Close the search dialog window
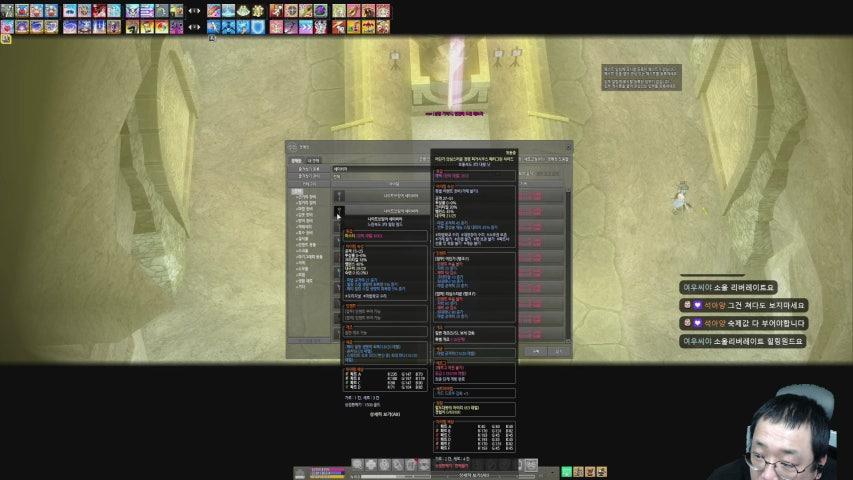This screenshot has width=853, height=480. pos(568,147)
